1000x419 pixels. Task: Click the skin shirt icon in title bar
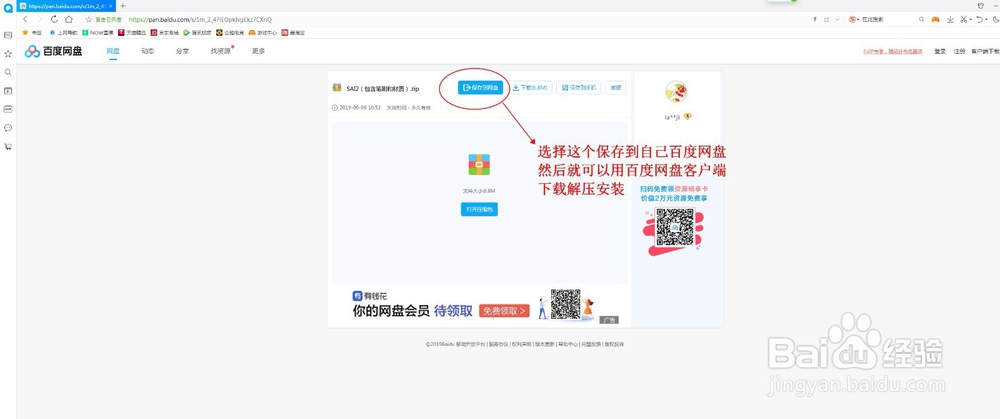[981, 5]
